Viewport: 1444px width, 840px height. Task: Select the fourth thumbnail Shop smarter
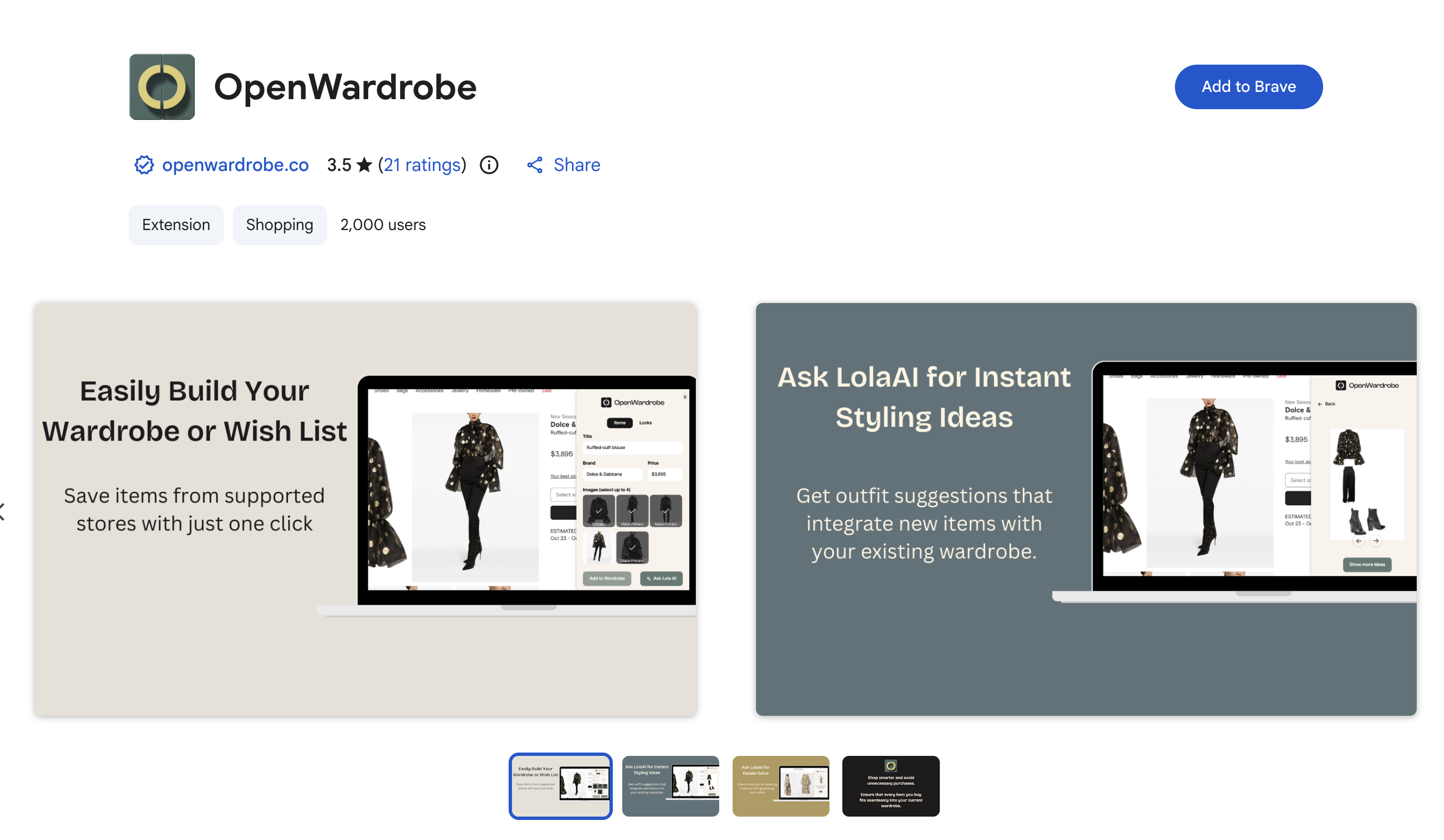click(890, 785)
